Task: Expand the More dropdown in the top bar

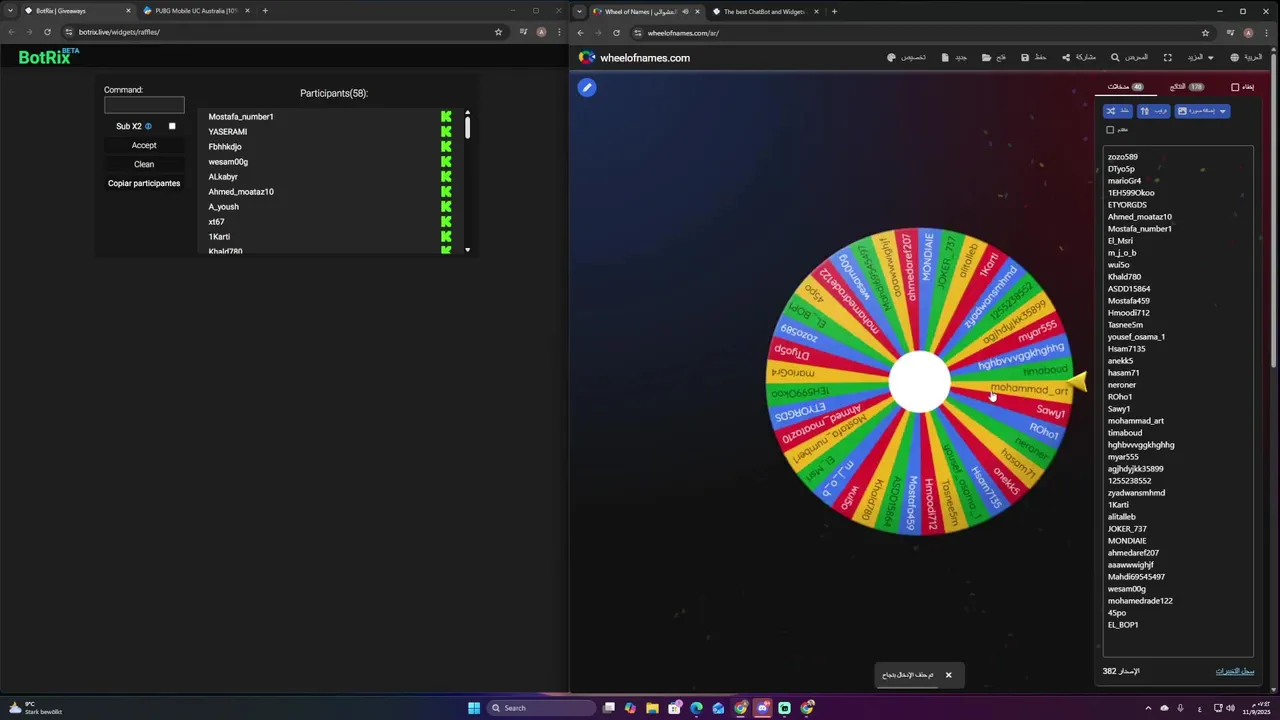Action: 1200,58
